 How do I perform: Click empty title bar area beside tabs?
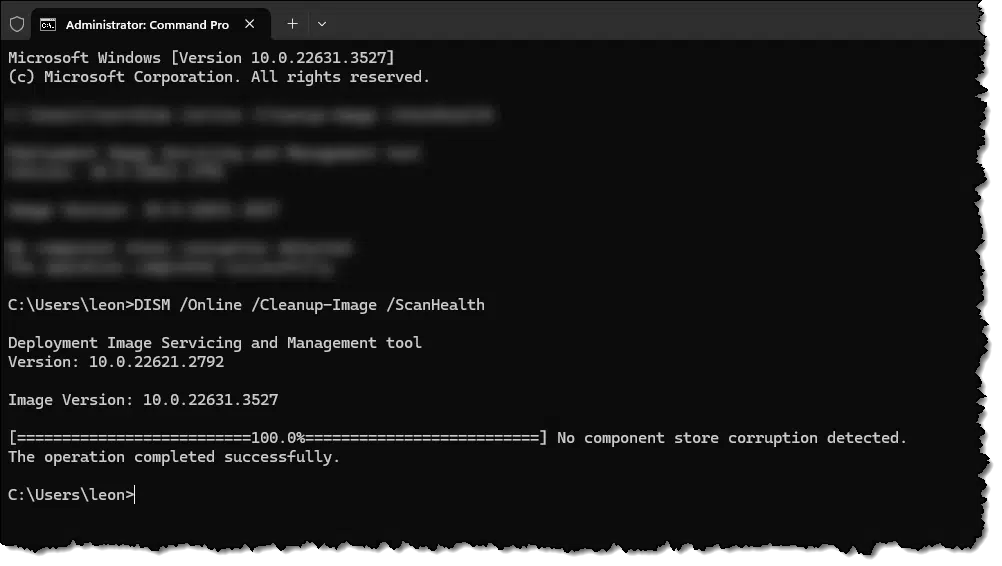[x=639, y=24]
